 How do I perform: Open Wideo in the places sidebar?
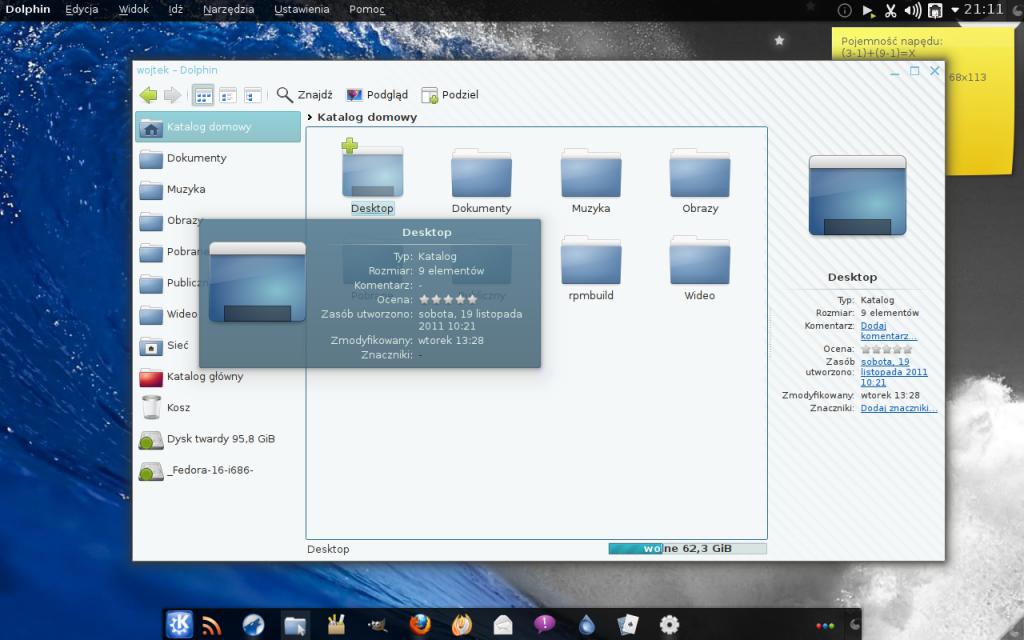tap(170, 314)
